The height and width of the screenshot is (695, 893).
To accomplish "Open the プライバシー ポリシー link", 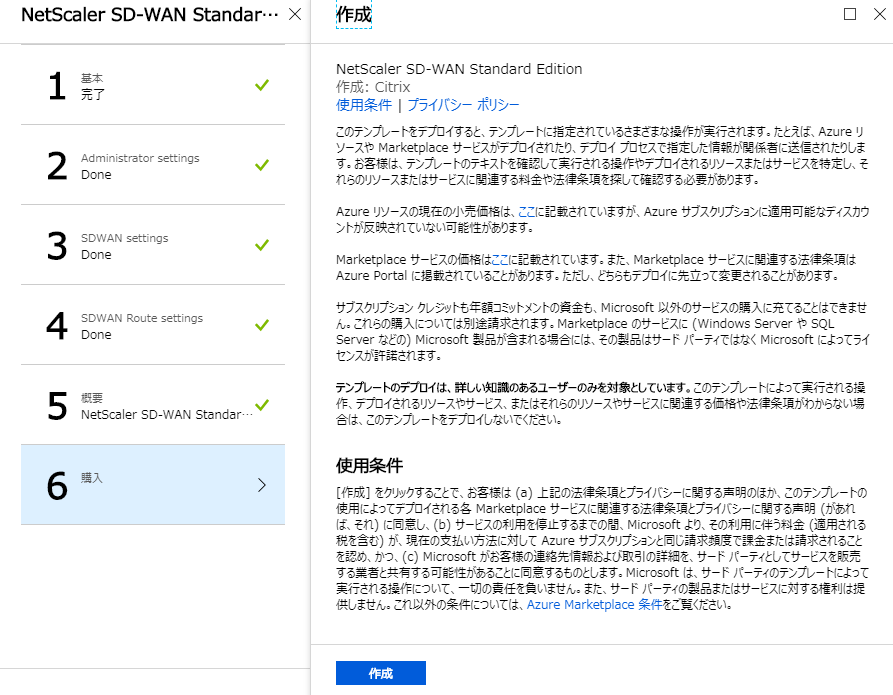I will click(x=463, y=105).
